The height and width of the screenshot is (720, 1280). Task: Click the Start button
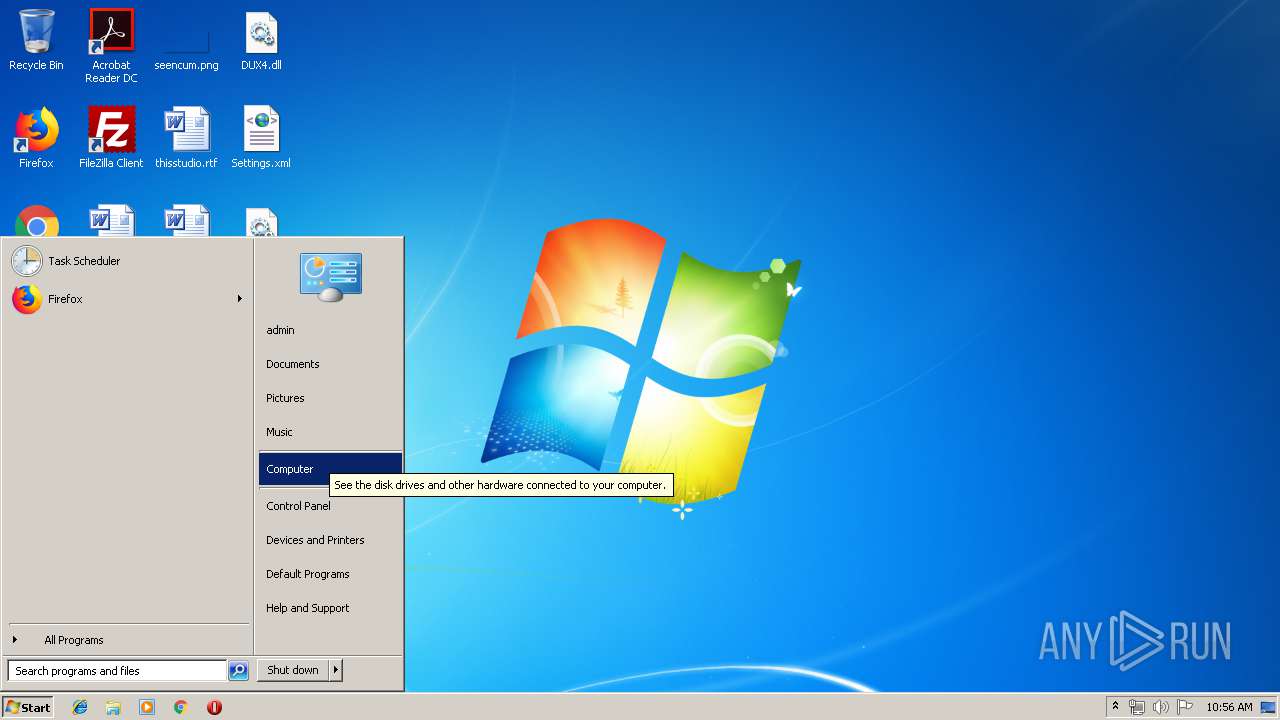(28, 707)
